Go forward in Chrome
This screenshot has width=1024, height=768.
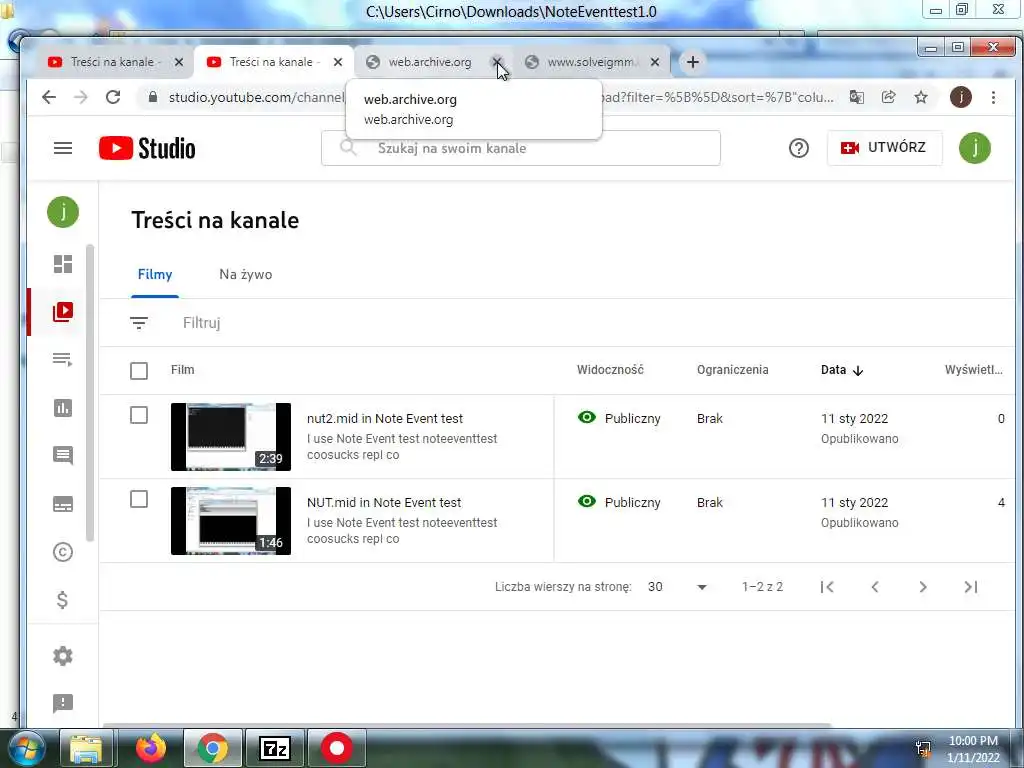coord(80,97)
